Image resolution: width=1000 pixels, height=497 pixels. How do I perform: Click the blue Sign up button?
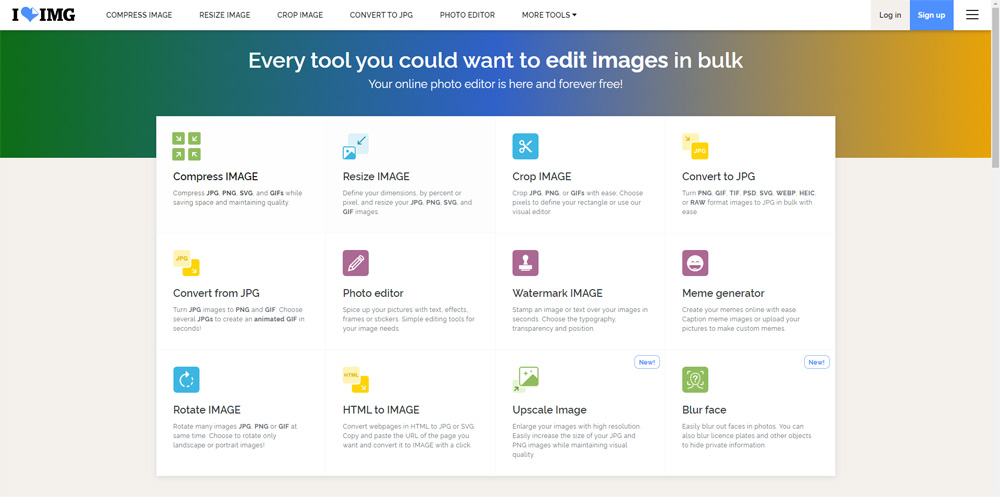(931, 15)
